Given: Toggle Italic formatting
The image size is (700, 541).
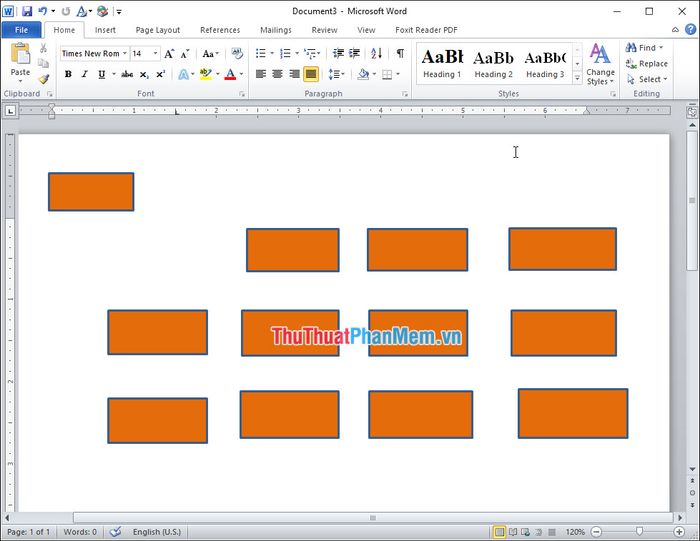Looking at the screenshot, I should 84,74.
